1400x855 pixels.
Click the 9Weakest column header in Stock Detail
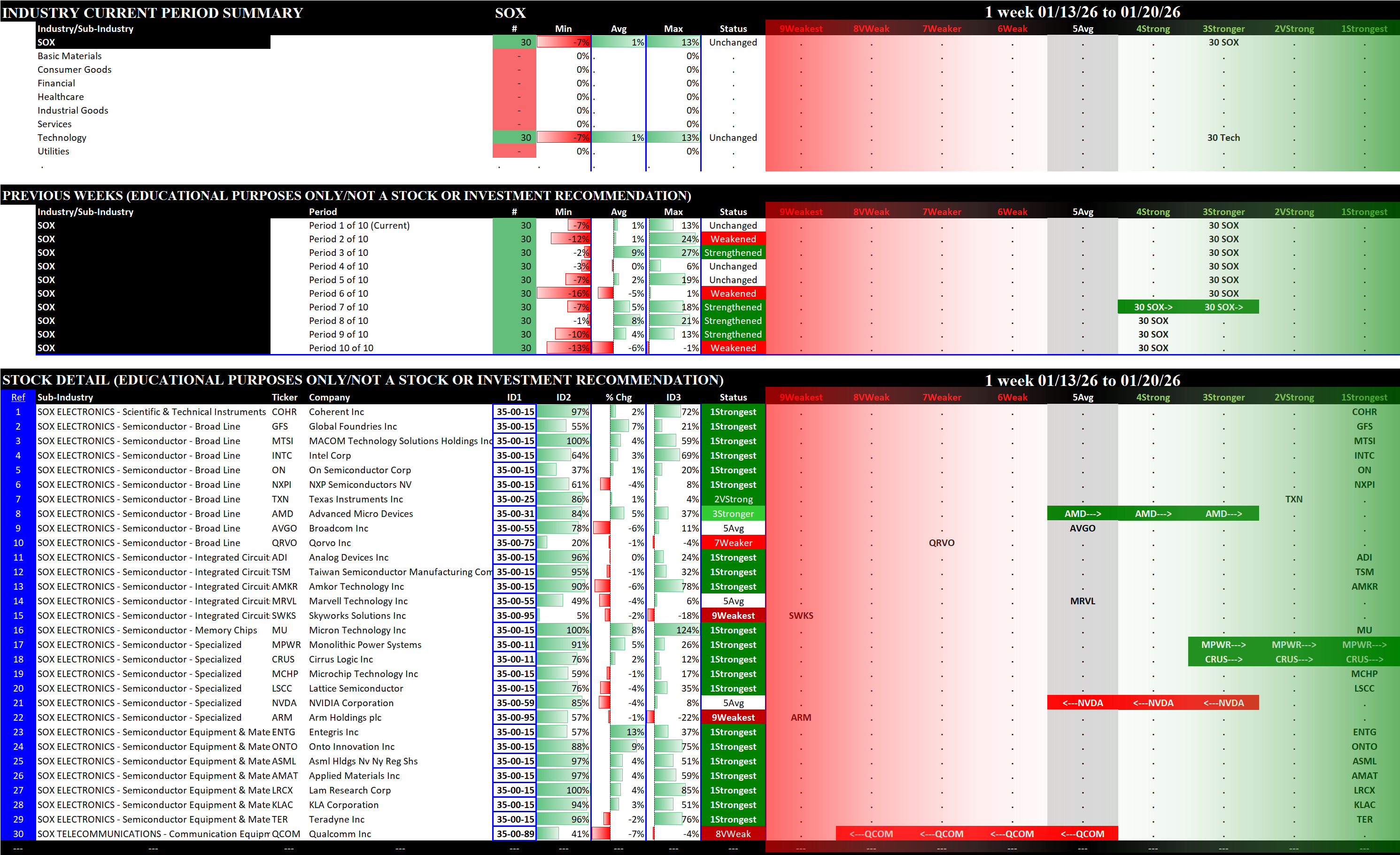click(801, 397)
